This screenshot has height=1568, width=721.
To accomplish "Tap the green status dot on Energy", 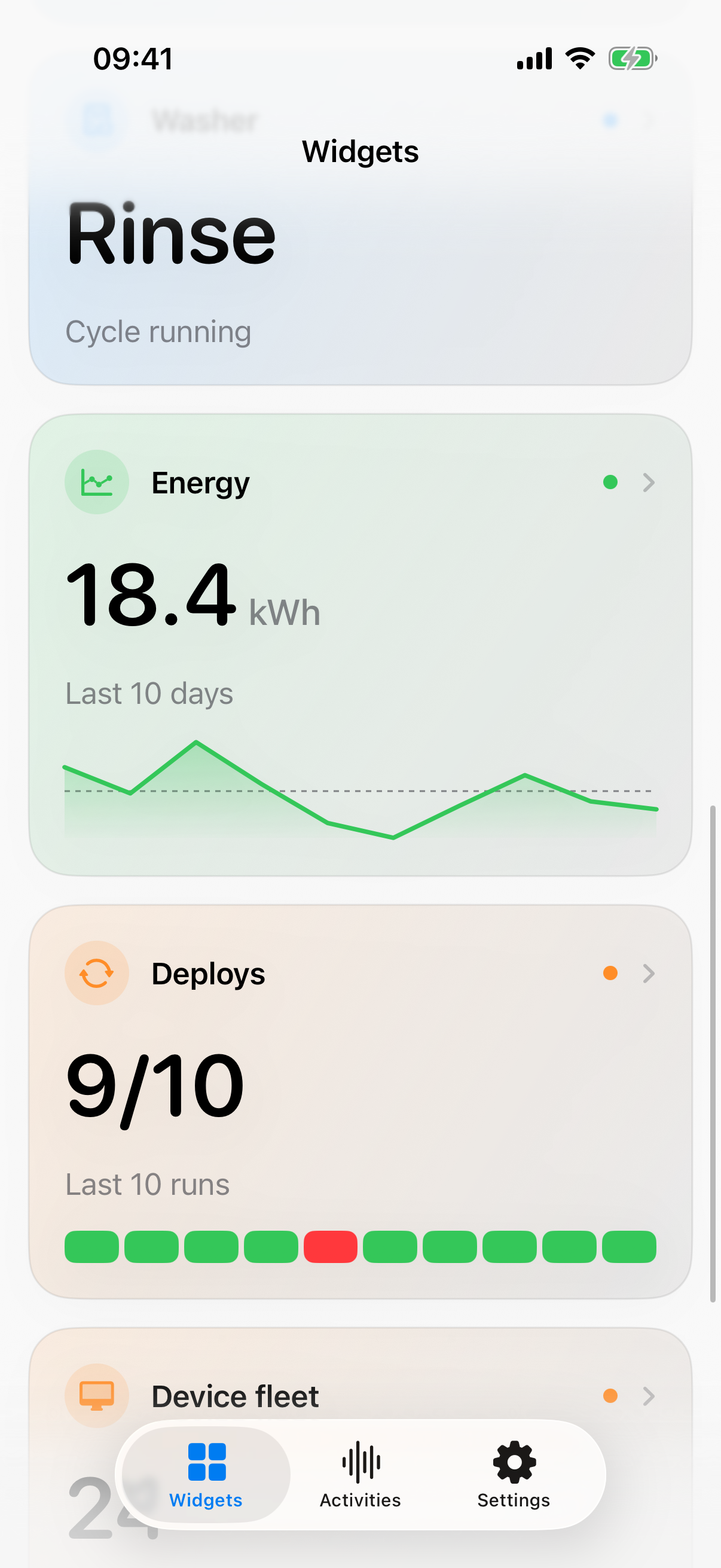I will (610, 482).
